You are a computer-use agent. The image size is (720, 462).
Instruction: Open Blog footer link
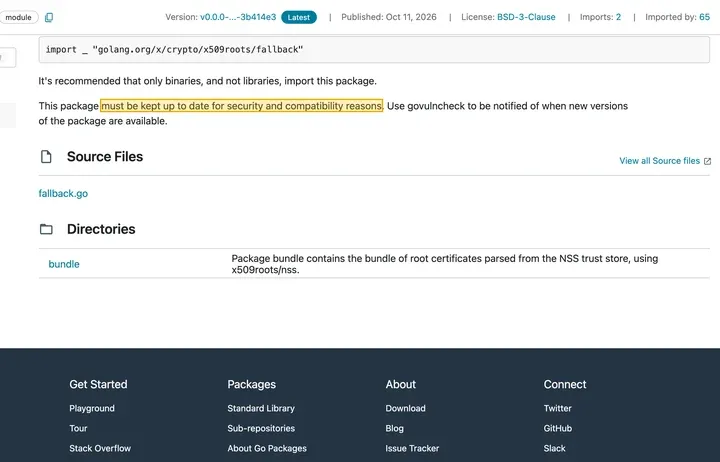click(x=394, y=428)
